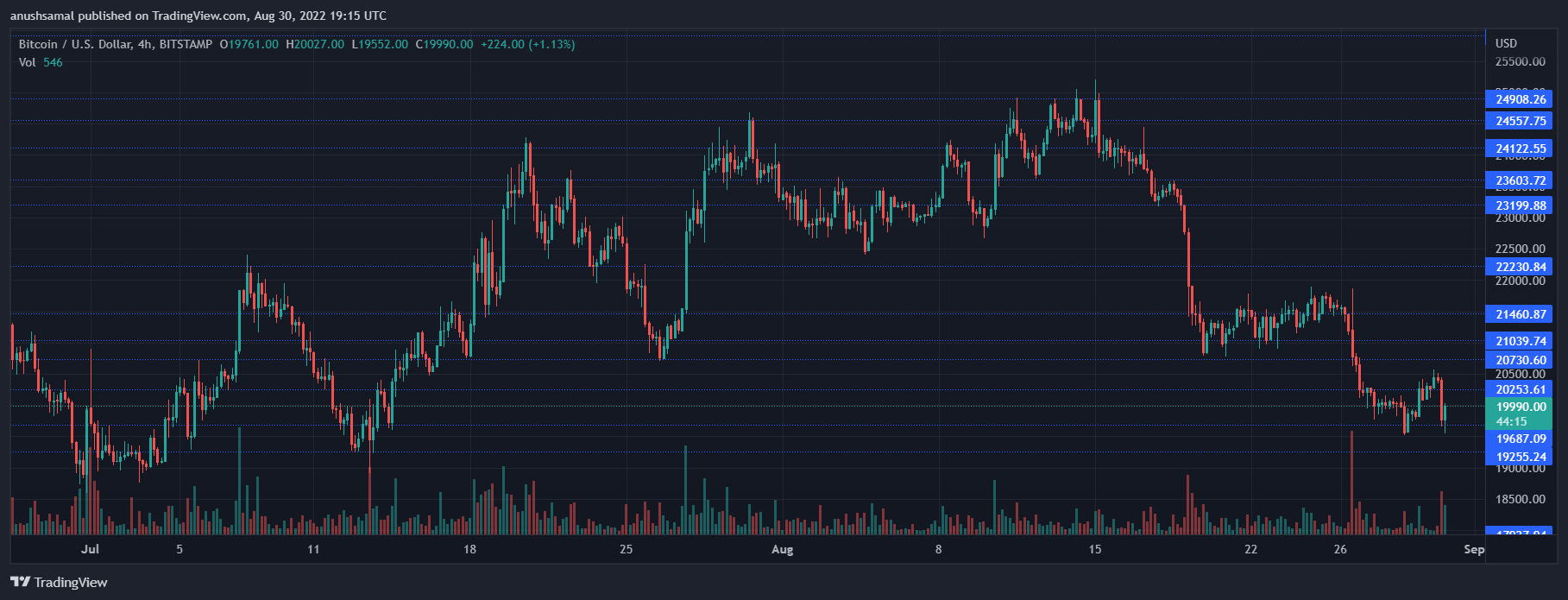Click the 22 date label on time axis
Viewport: 1568px width, 600px height.
tap(1250, 549)
